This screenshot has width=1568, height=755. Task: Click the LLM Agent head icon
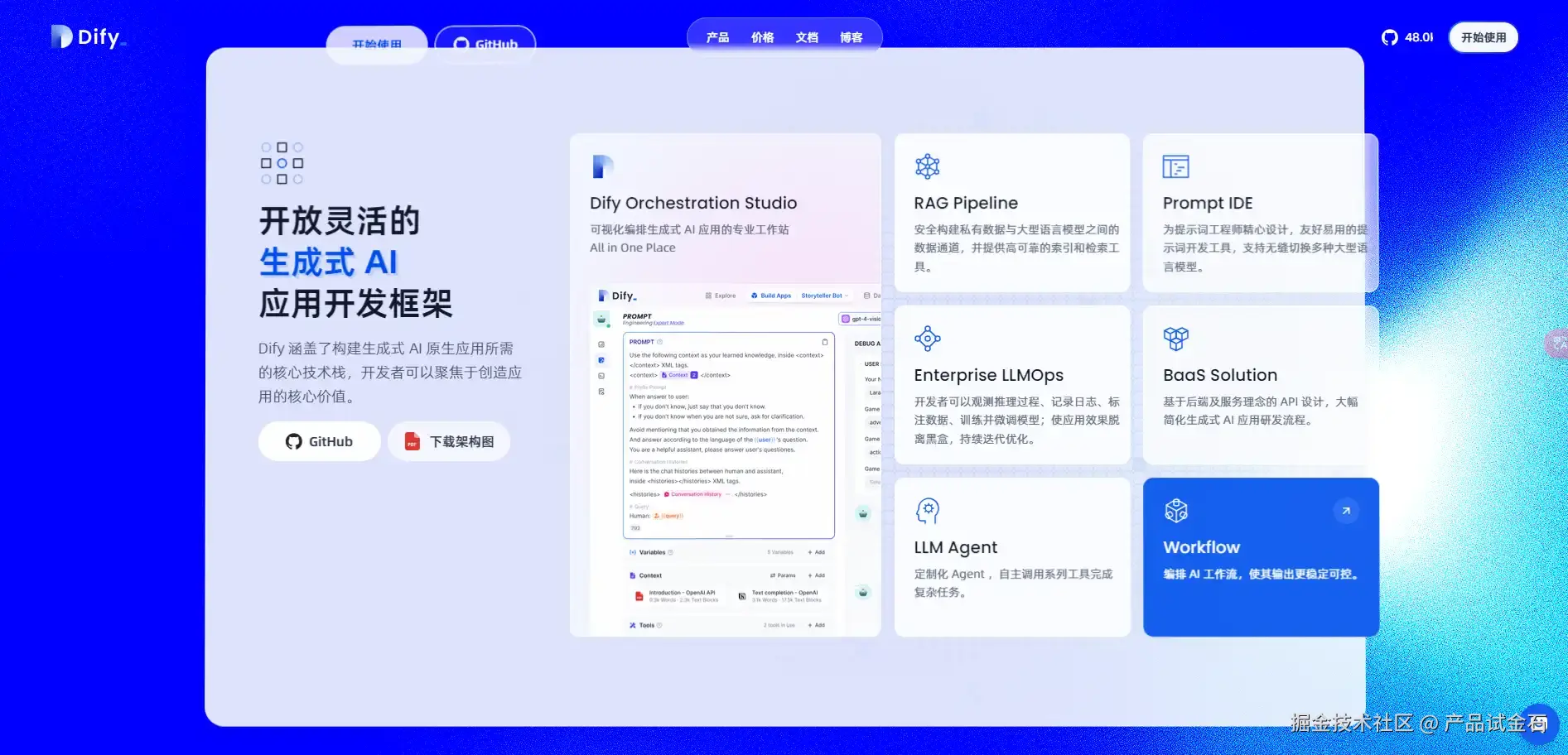coord(927,511)
